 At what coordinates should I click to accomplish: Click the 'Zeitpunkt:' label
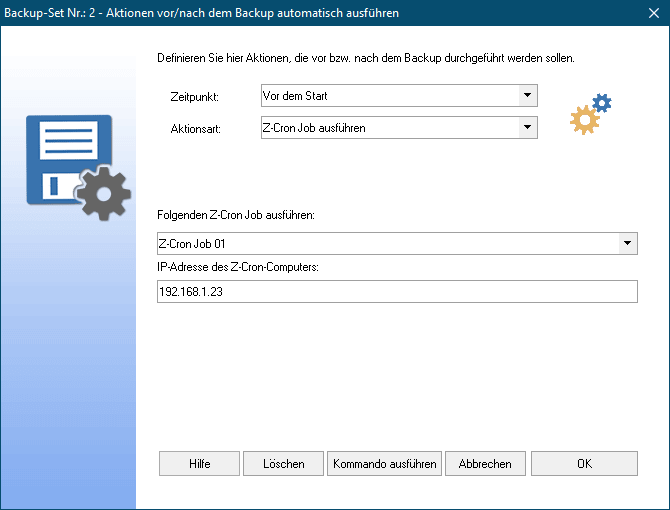tap(194, 97)
